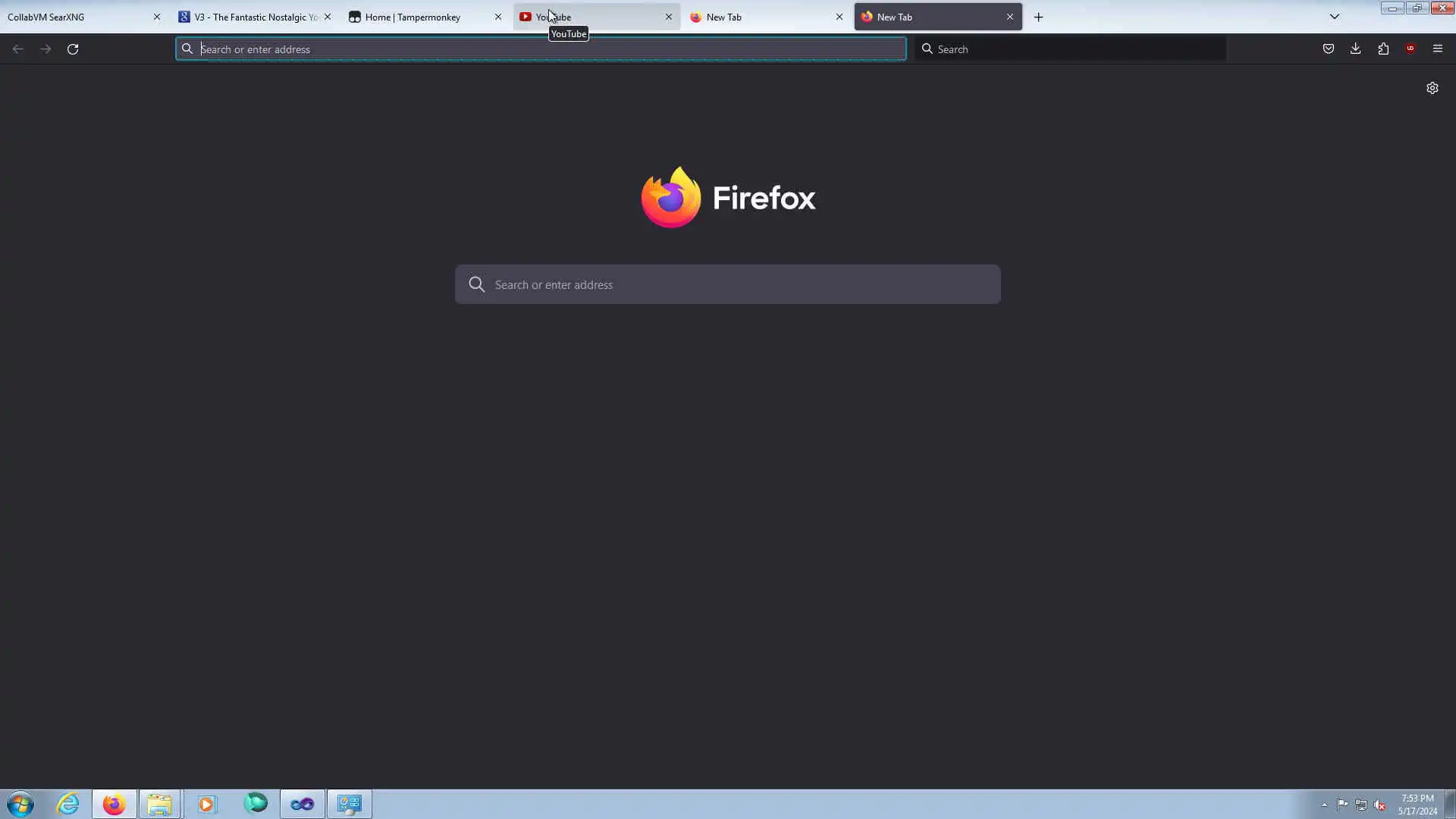Switch to Home | Tampermonkey tab
1456x819 pixels.
click(413, 17)
